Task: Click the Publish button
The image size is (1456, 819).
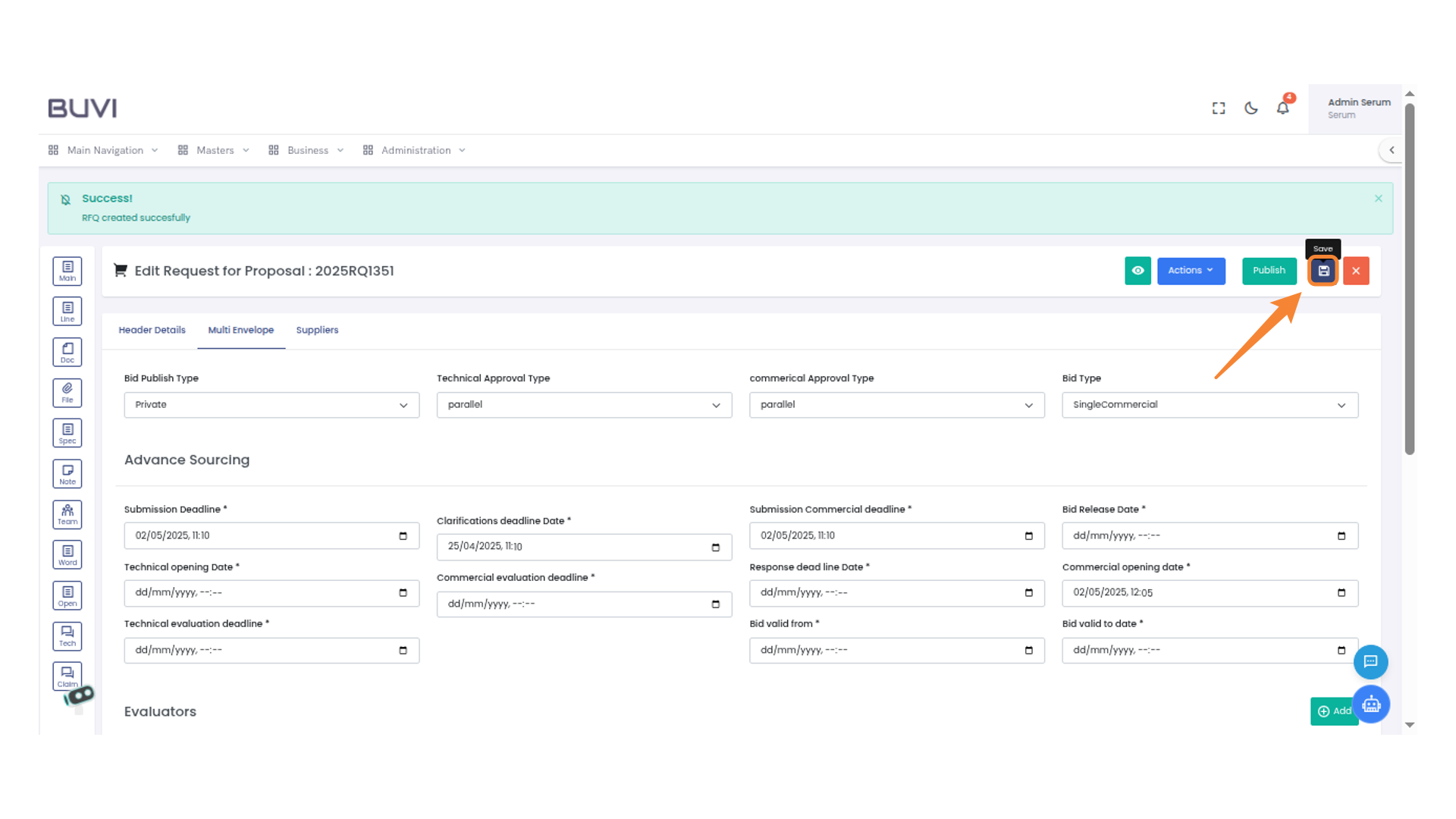Action: 1269,271
